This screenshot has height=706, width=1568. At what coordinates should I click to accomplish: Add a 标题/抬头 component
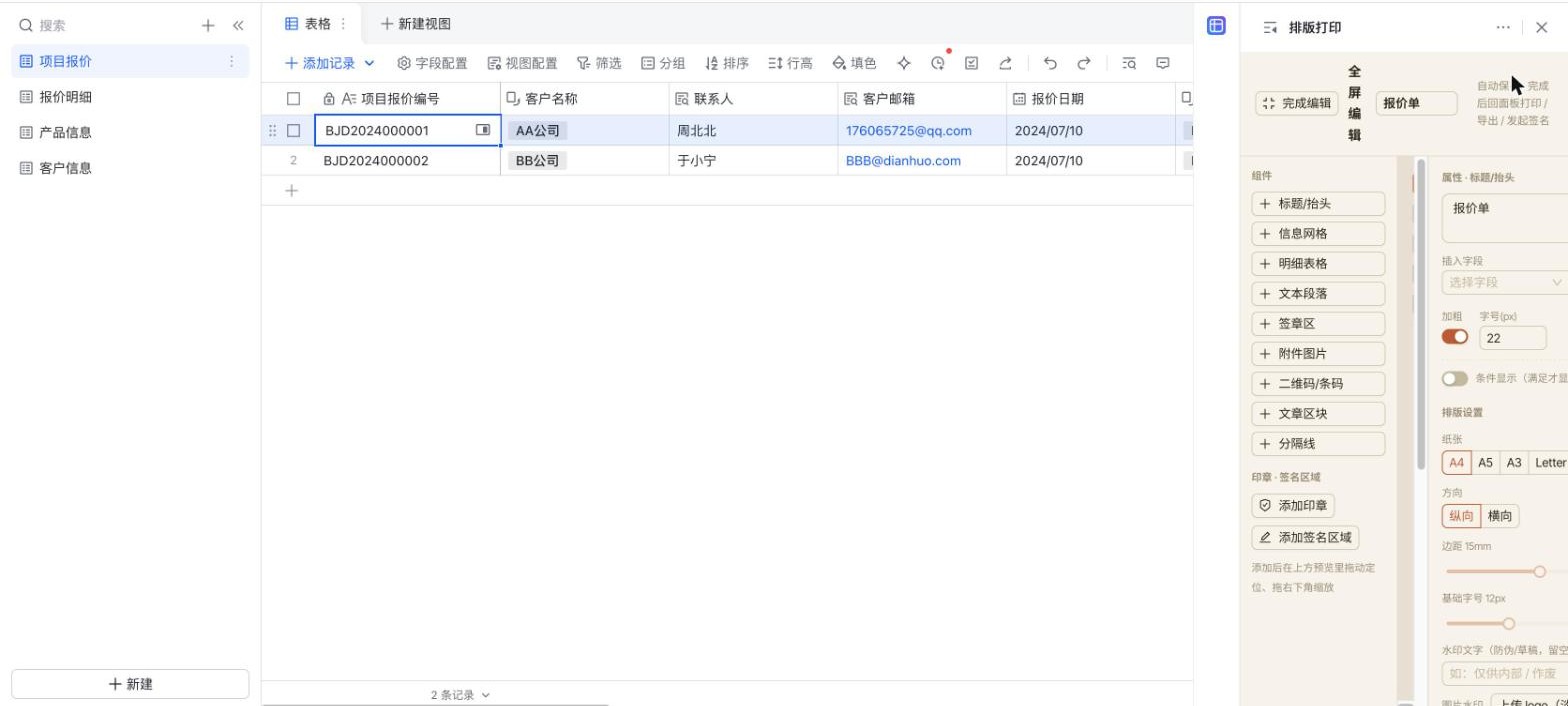(1318, 204)
